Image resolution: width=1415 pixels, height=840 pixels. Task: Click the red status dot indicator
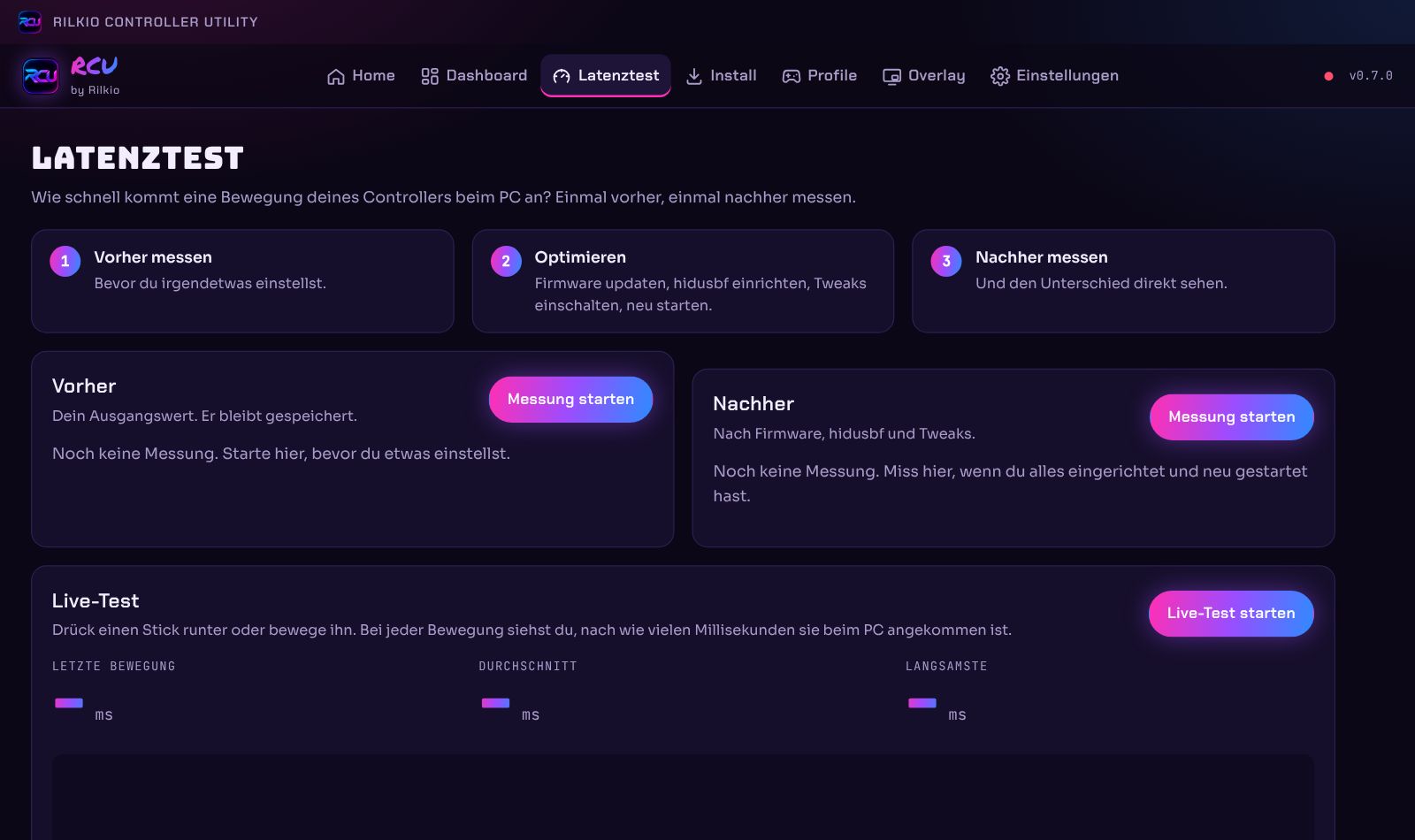point(1328,76)
